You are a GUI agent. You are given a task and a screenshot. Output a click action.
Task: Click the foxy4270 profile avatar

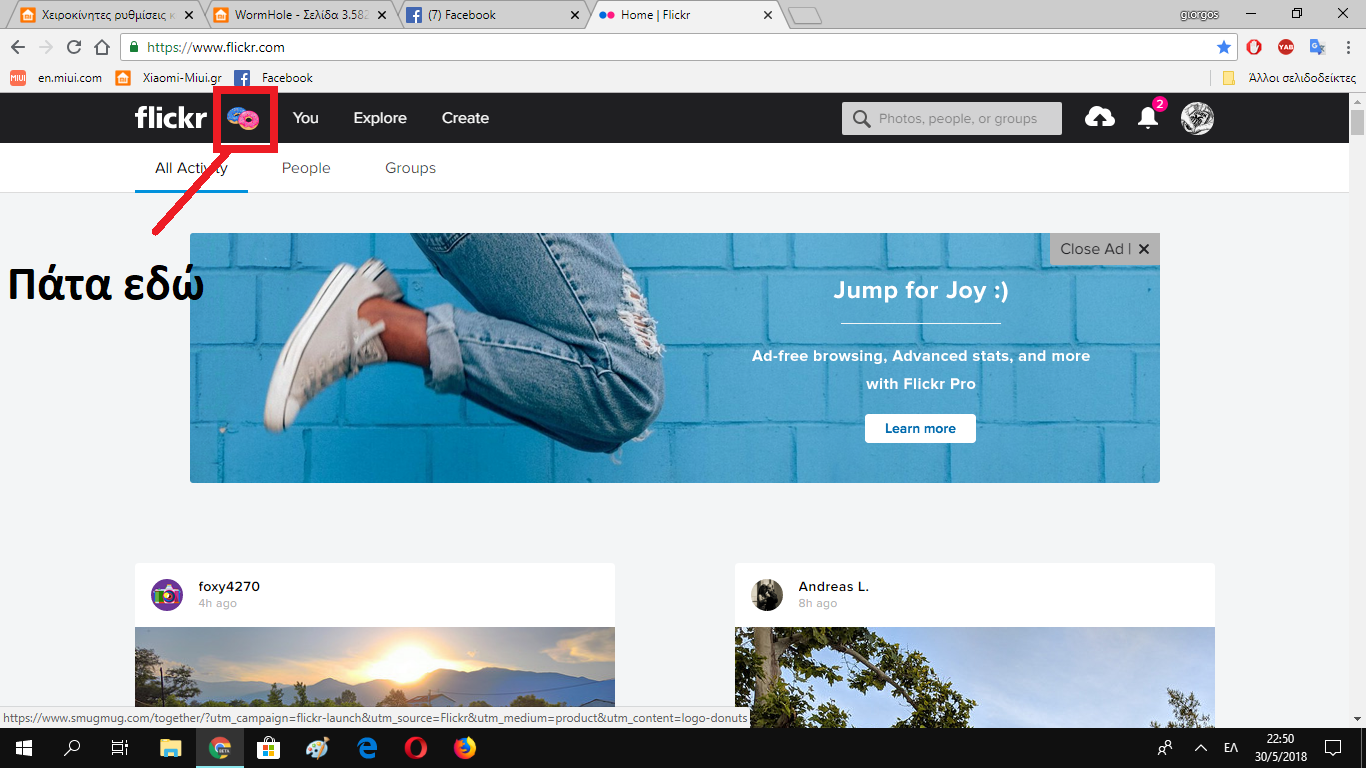click(x=167, y=594)
